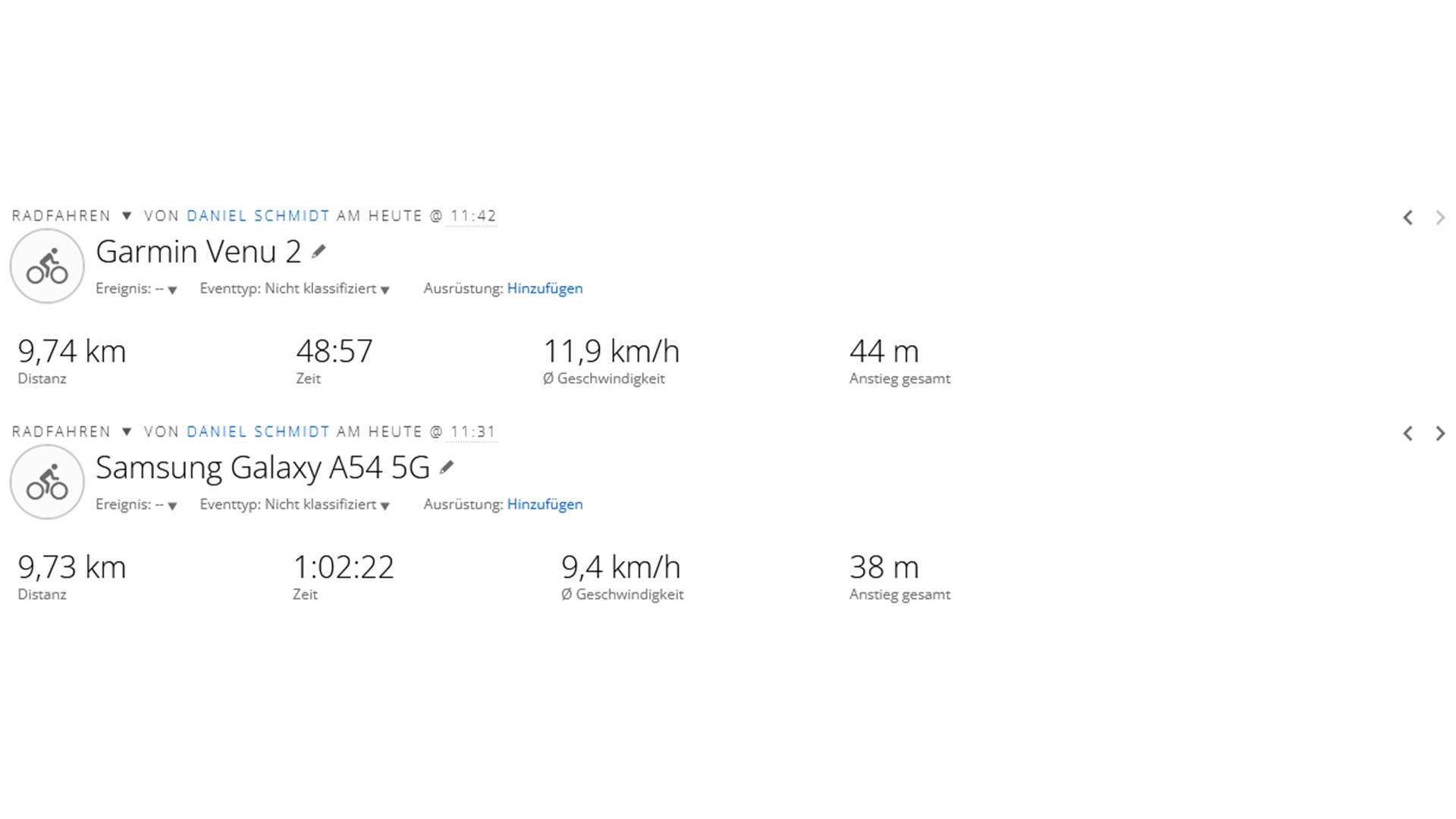Screen dimensions: 1456x819
Task: Go to previous activity from Samsung Galaxy entry
Action: tap(1407, 433)
